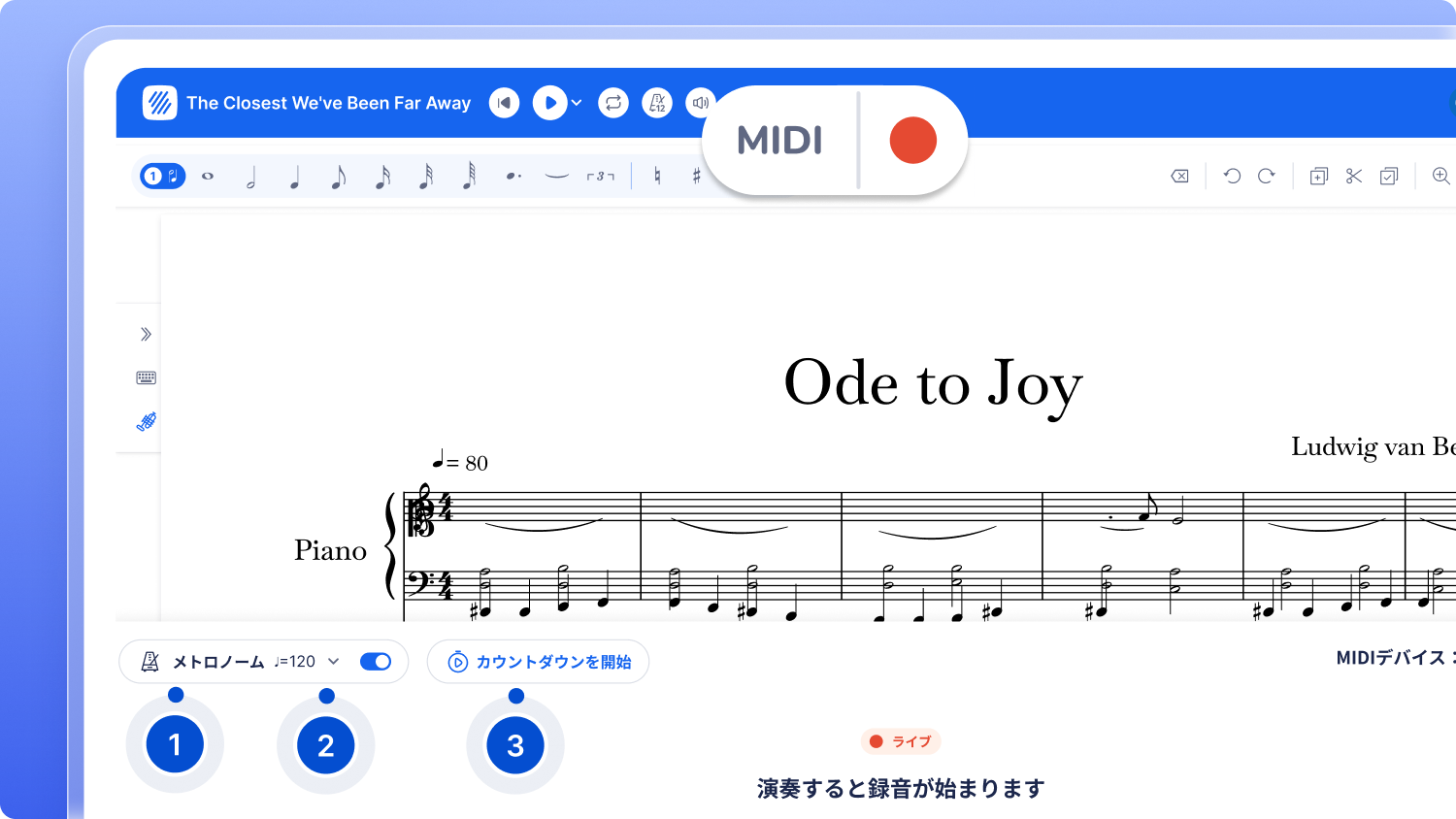
Task: Click the paste clipboard icon
Action: (x=1389, y=176)
